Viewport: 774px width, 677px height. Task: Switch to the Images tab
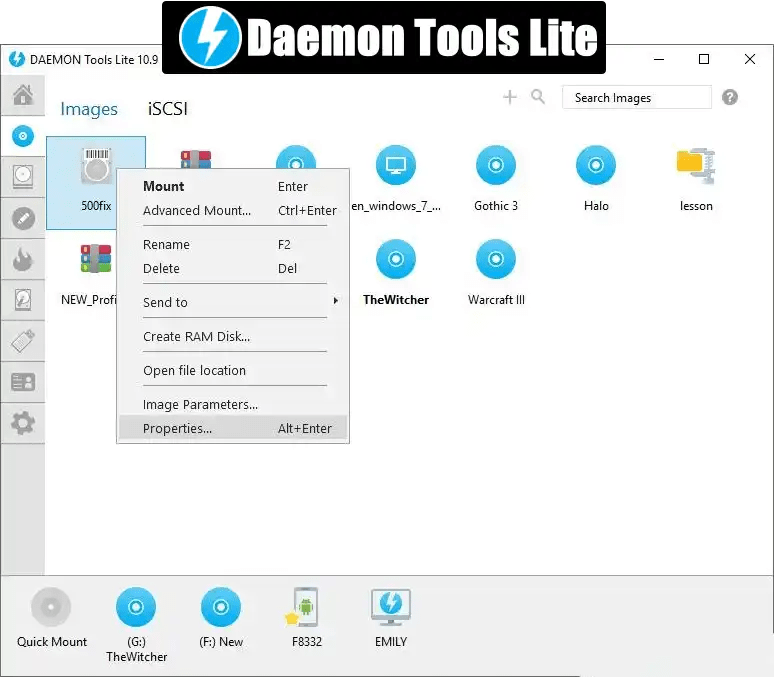(89, 109)
